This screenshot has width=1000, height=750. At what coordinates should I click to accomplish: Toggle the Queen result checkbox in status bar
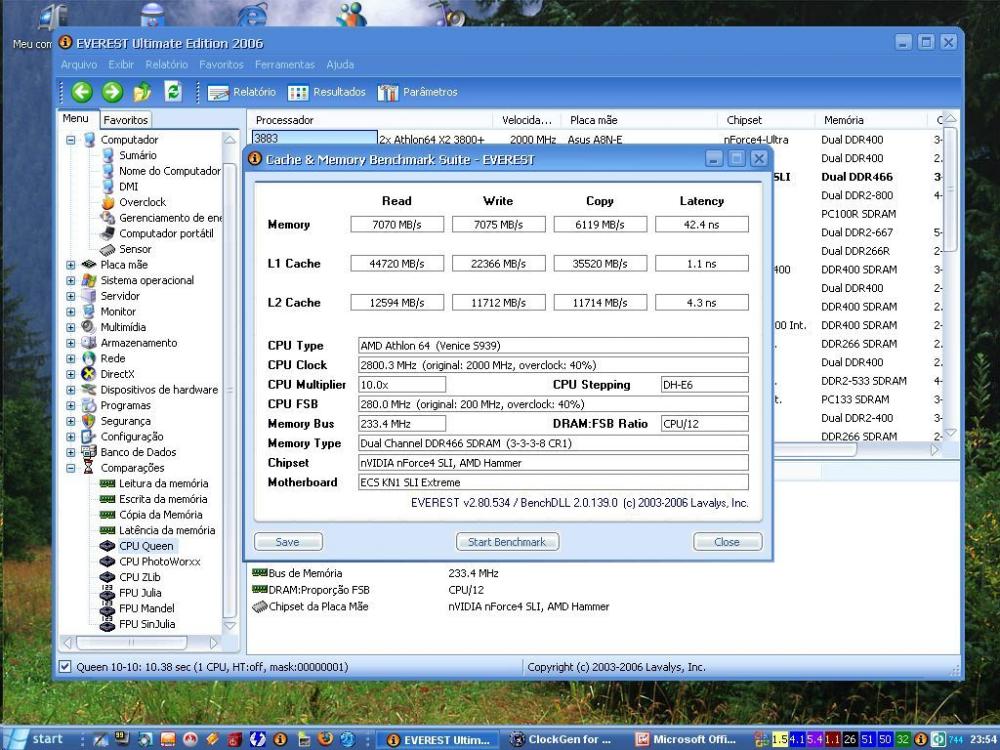pos(66,667)
